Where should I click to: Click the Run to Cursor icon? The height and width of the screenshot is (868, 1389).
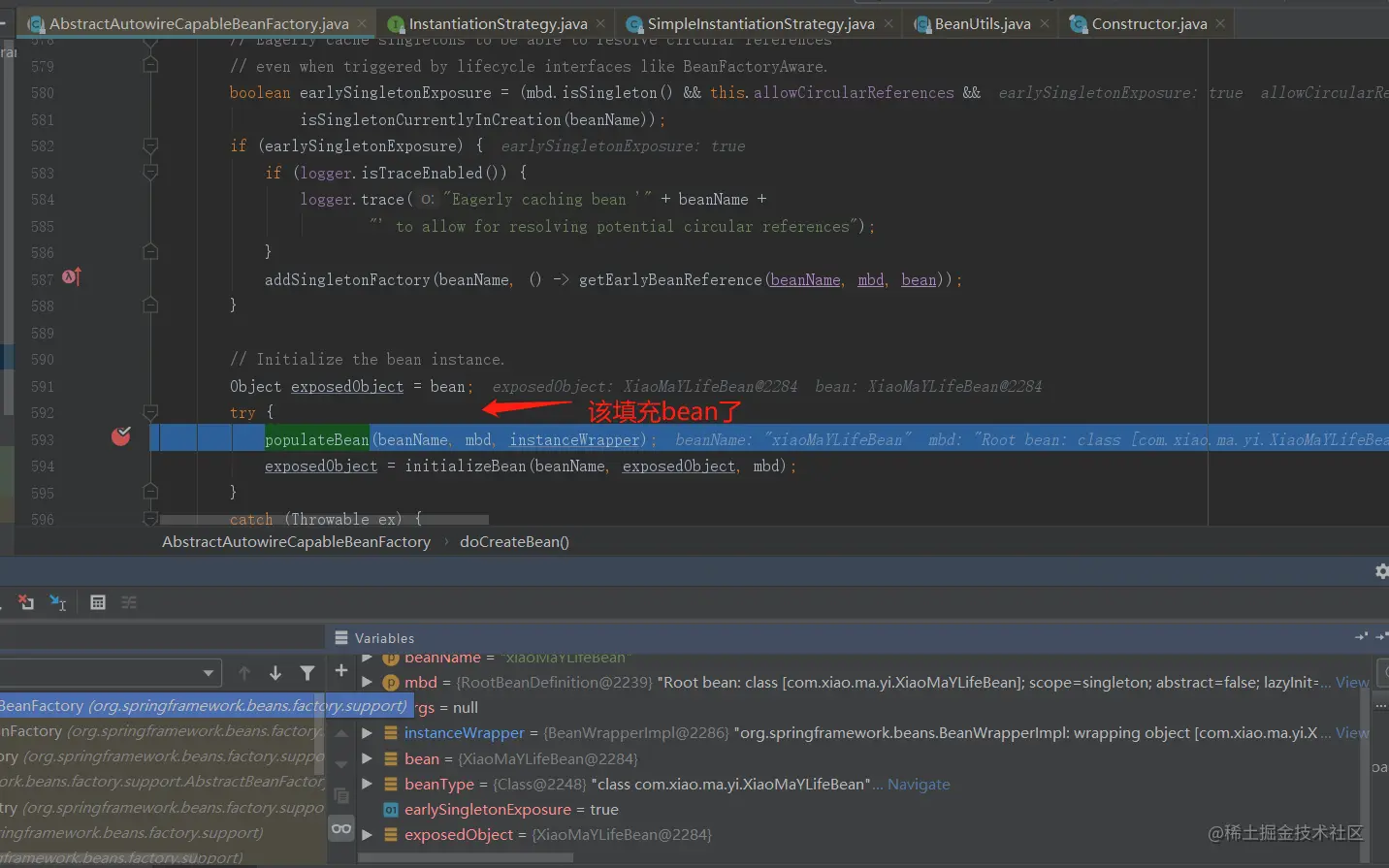point(58,602)
